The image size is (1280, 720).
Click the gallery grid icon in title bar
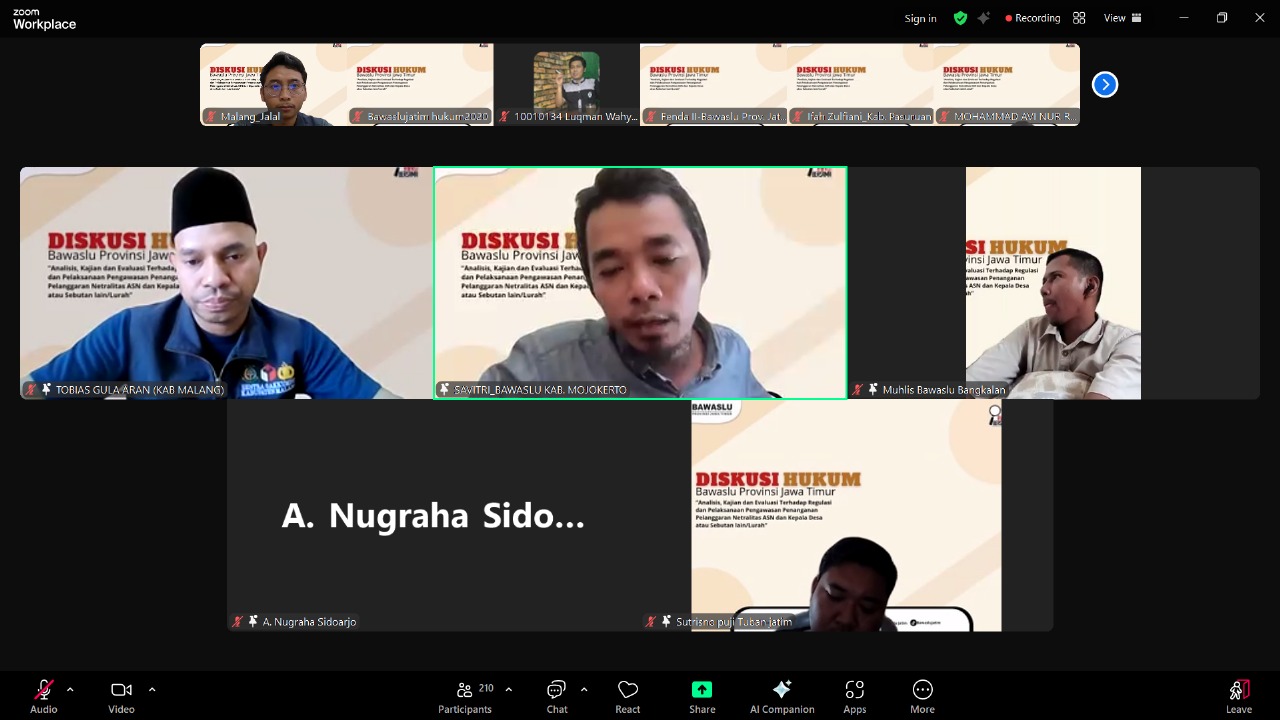(1079, 17)
